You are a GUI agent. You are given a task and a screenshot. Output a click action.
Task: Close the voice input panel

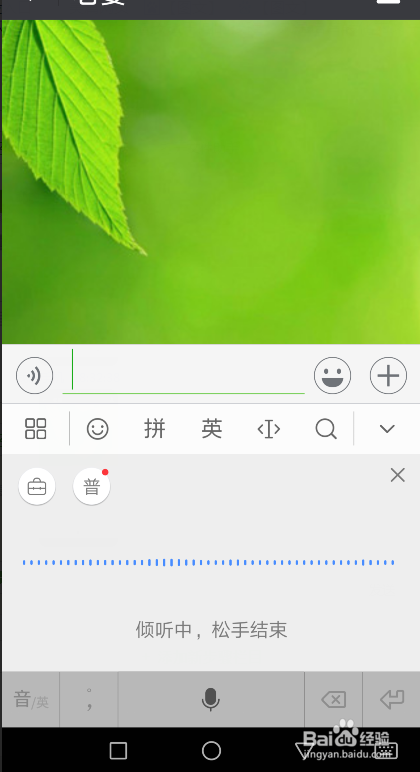397,475
